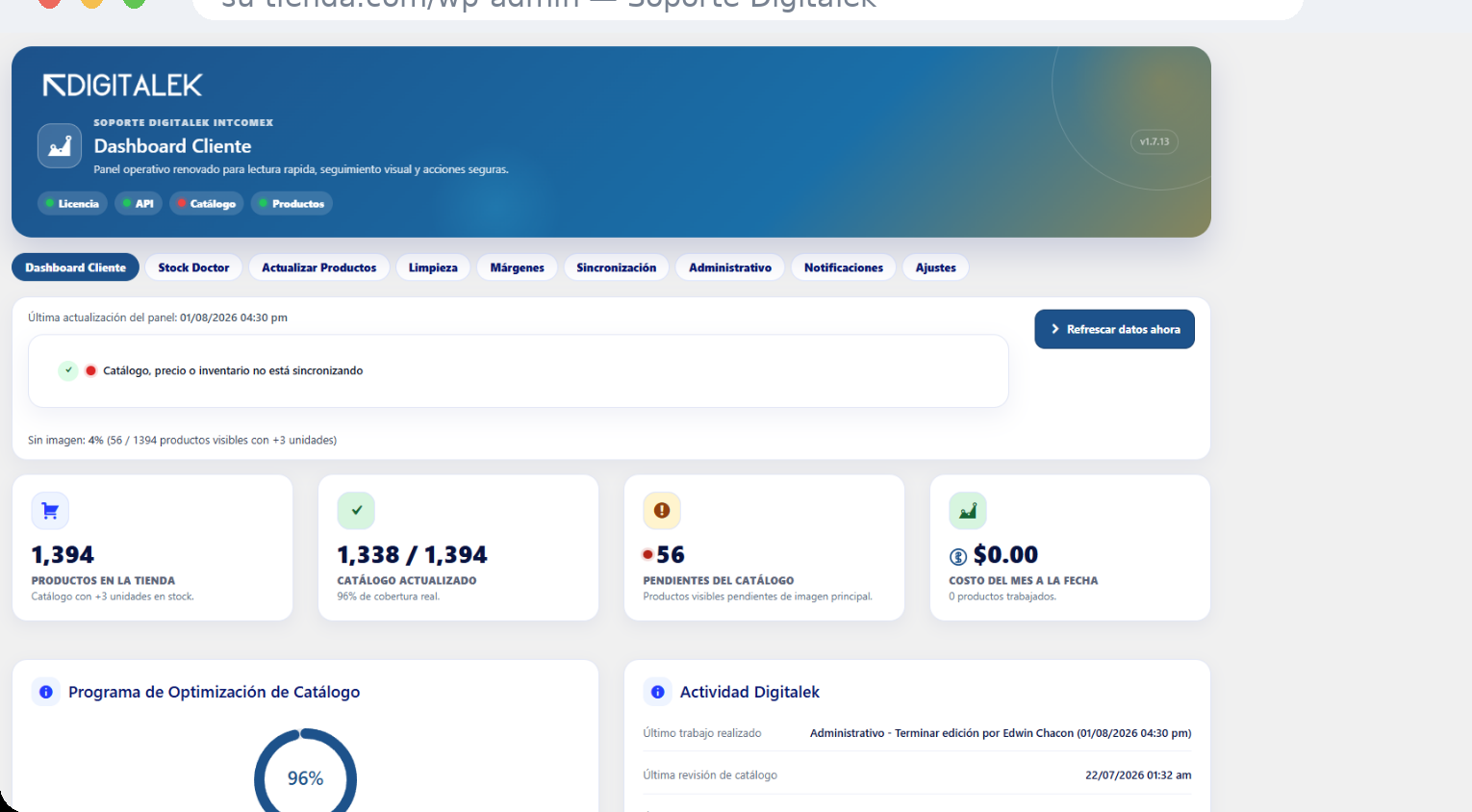Image resolution: width=1472 pixels, height=812 pixels.
Task: Click the 1,394 products in store count
Action: coord(63,555)
